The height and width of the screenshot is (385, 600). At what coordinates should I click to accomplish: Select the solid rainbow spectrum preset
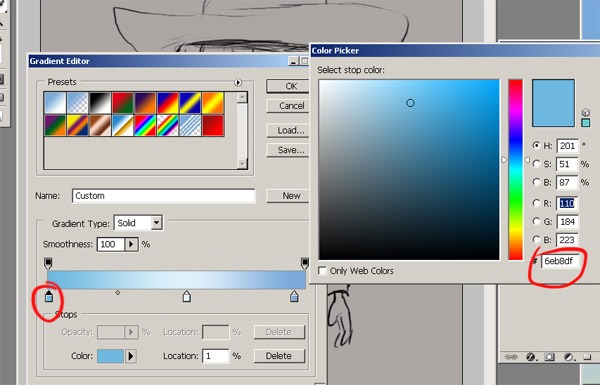tap(145, 126)
